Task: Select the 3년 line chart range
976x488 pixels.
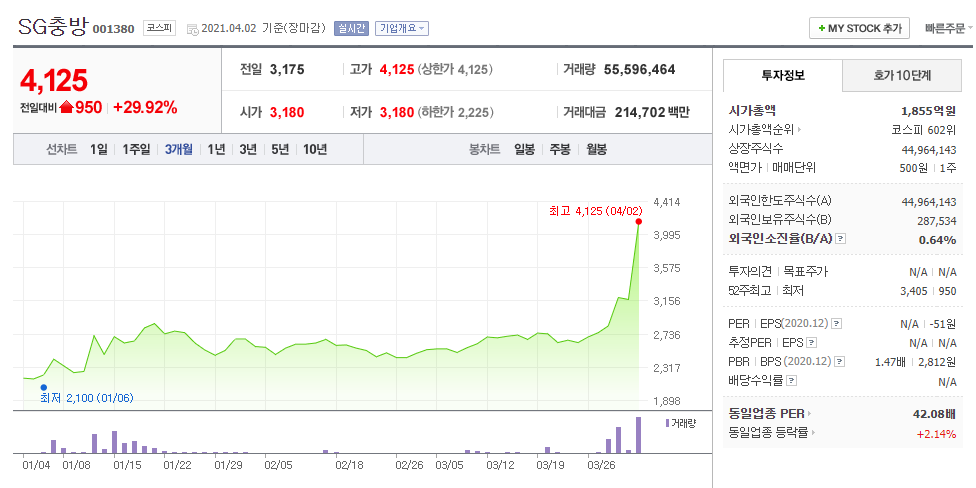Action: click(248, 149)
